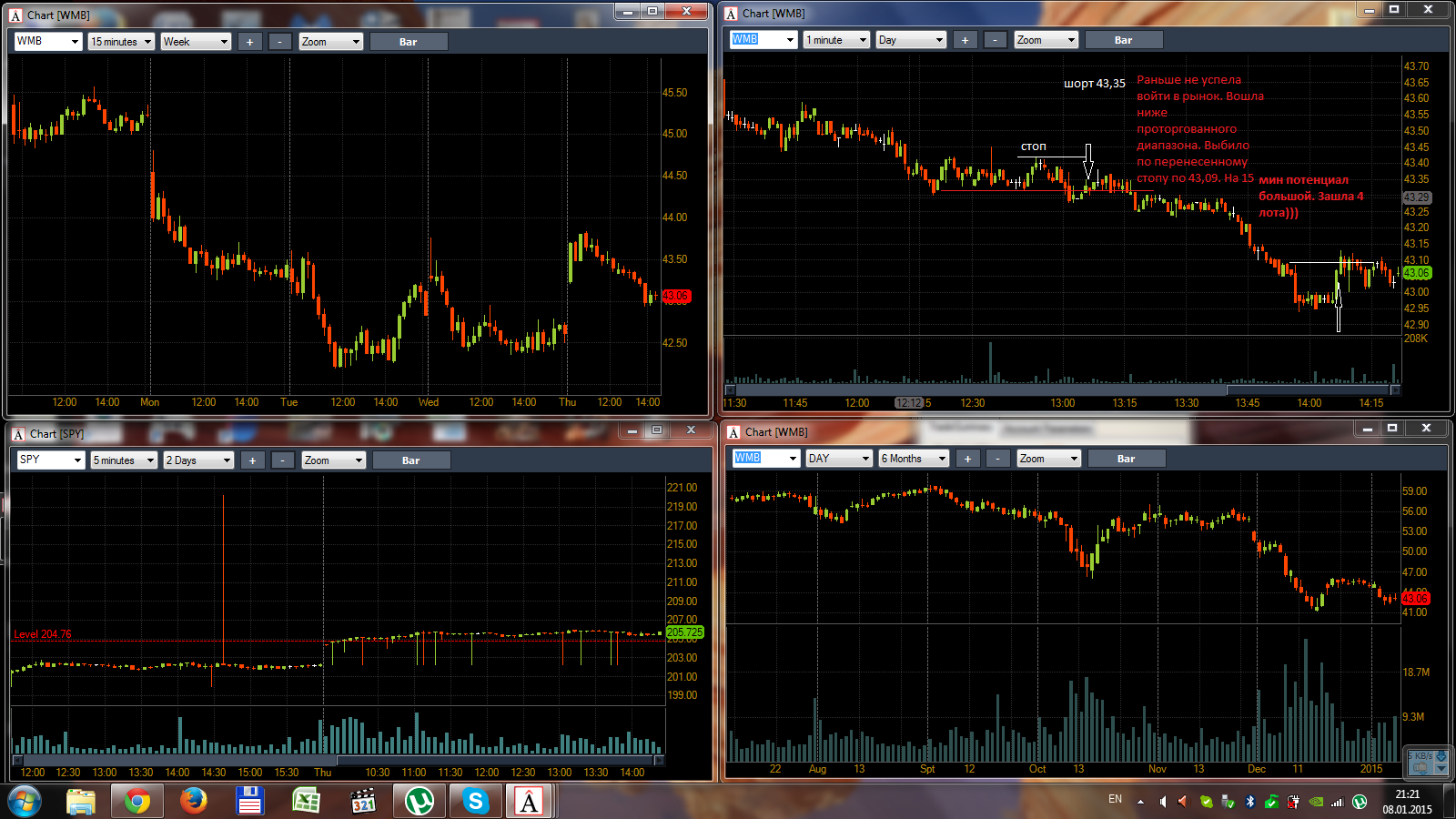Open network signal tray icon

point(1338,802)
